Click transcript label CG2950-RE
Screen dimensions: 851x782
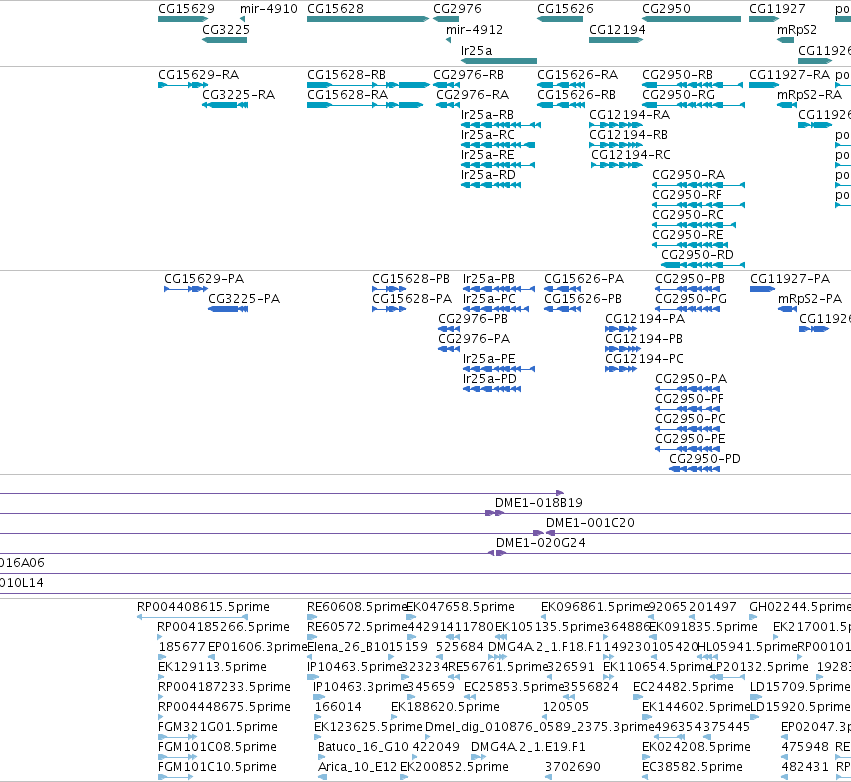(687, 235)
